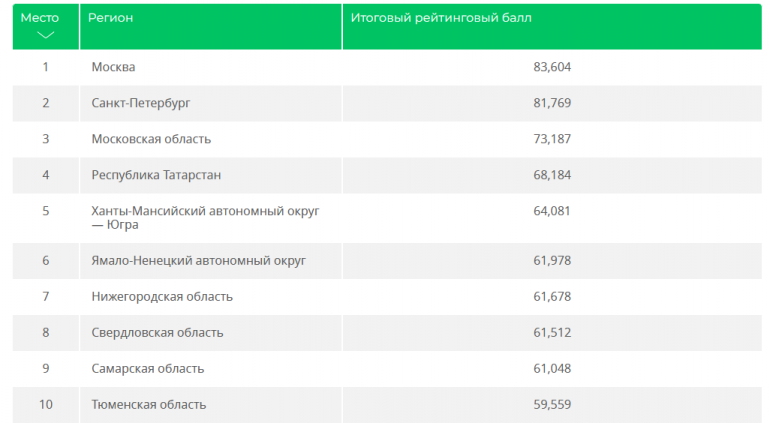Select the Санкт-Петербург region name
This screenshot has height=423, width=770.
click(140, 103)
